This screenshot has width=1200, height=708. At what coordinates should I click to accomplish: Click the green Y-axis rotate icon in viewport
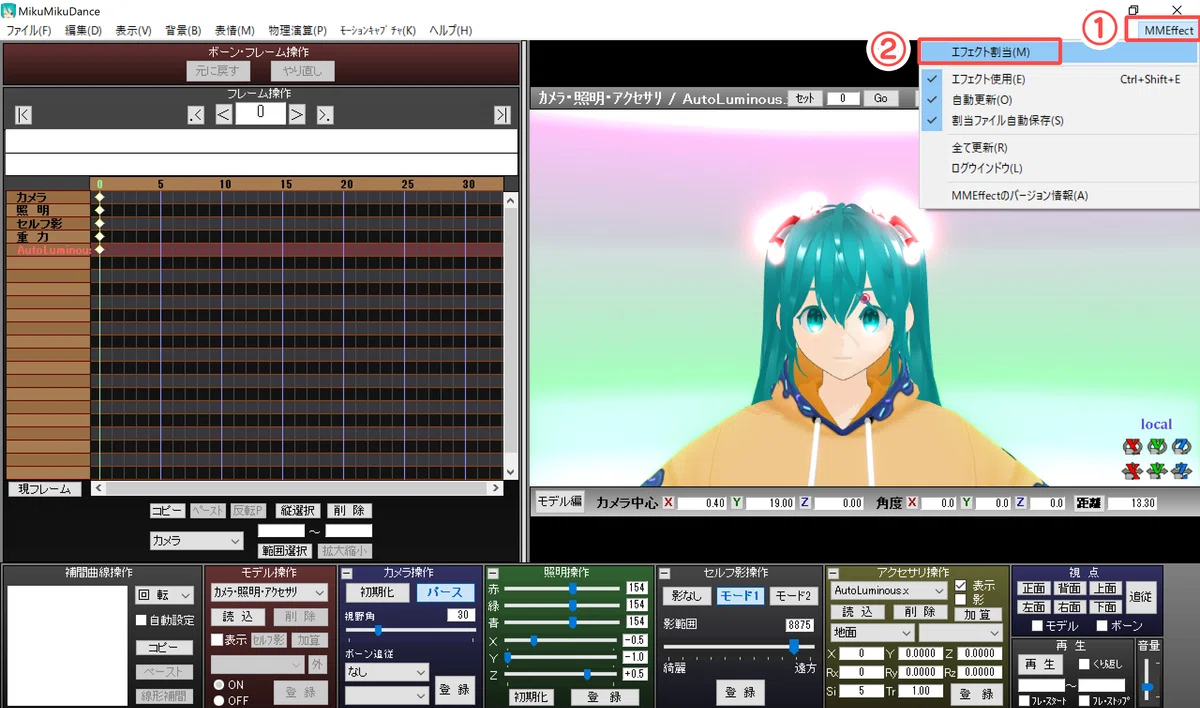(x=1157, y=446)
